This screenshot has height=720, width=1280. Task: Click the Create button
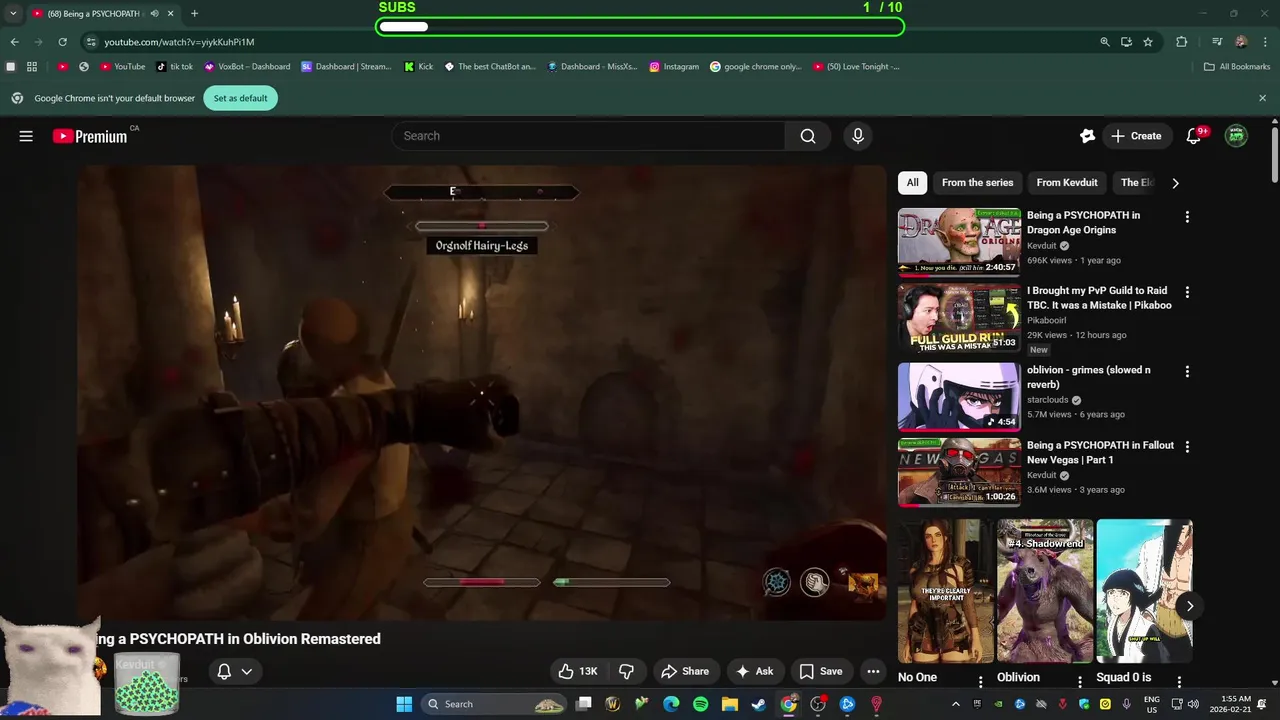pos(1136,136)
